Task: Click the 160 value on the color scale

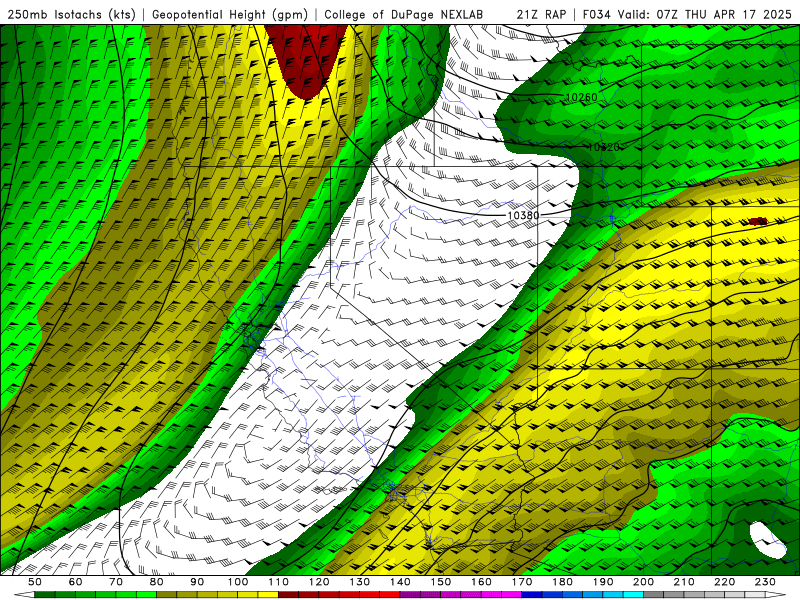Action: point(481,582)
